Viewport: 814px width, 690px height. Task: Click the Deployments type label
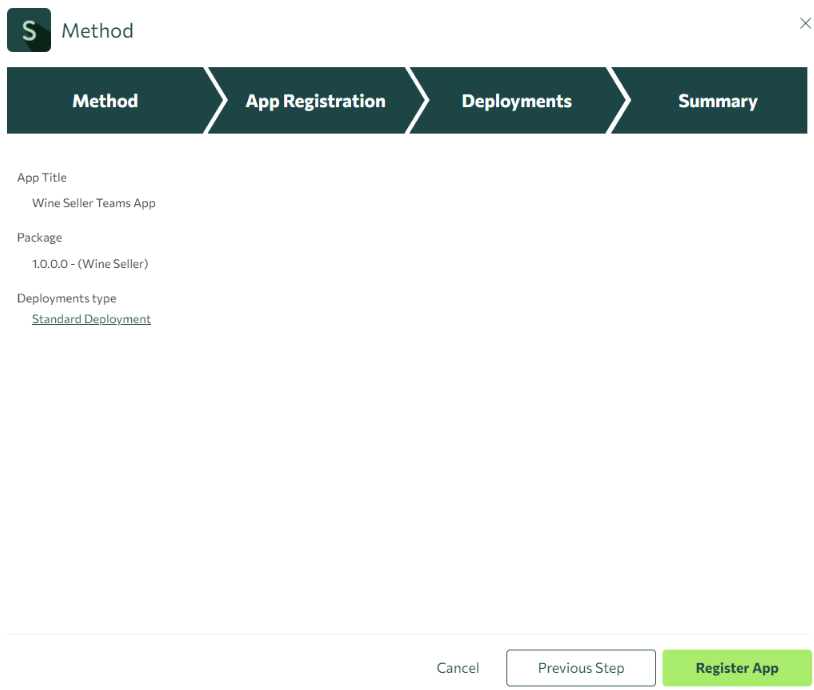pos(66,298)
